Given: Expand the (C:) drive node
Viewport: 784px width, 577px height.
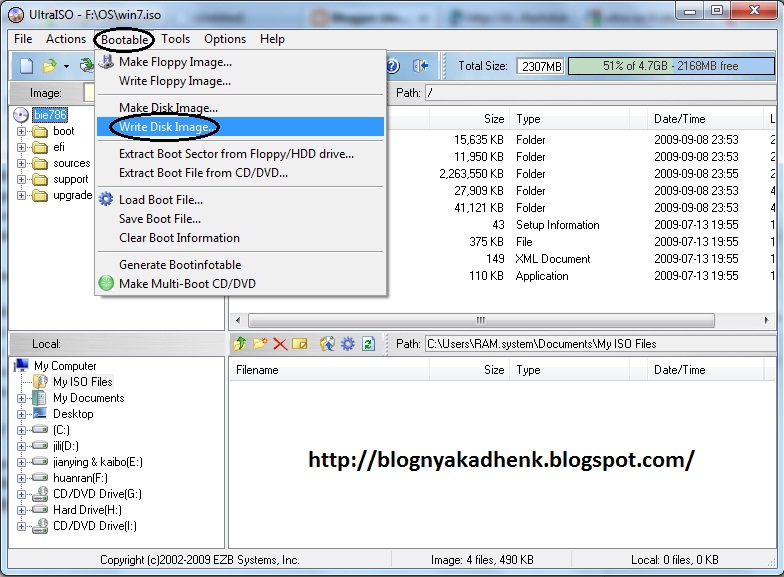Looking at the screenshot, I should pos(22,430).
